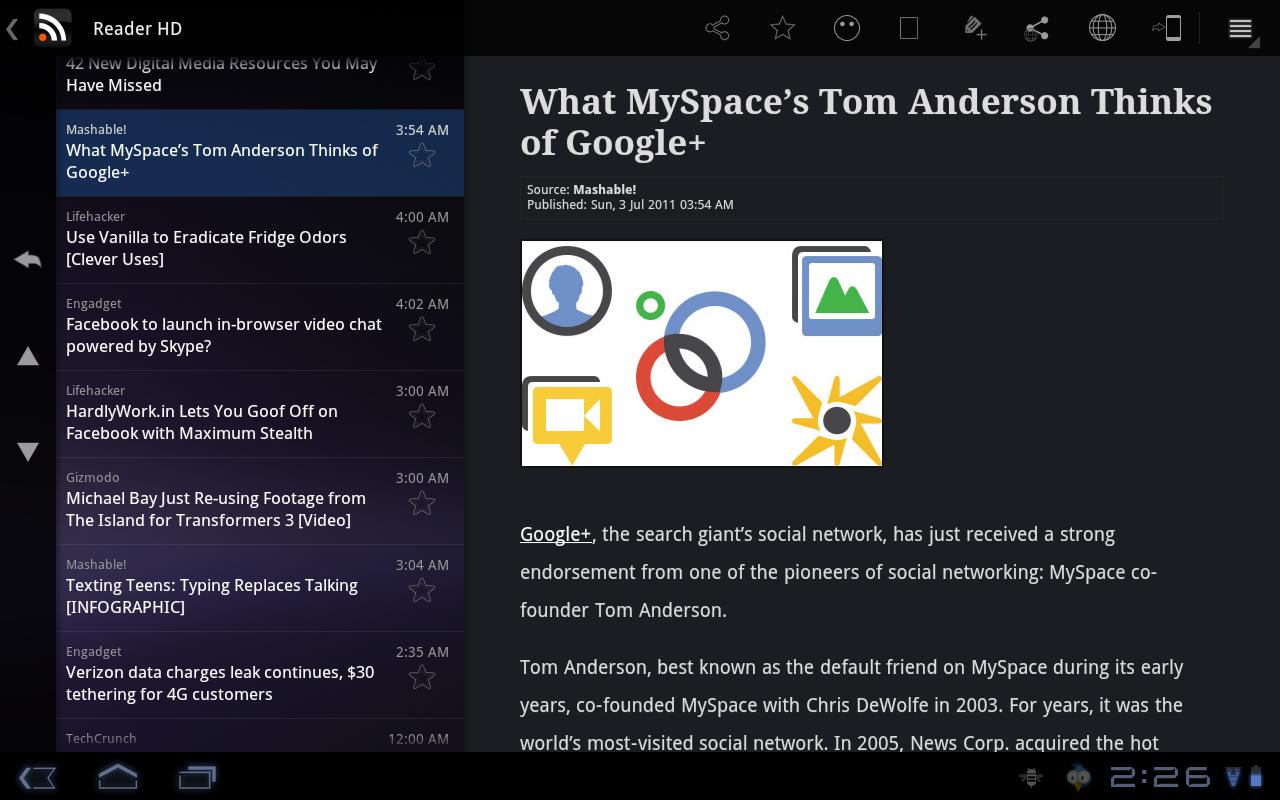Go to previous article with up triangle
Viewport: 1280px width, 800px height.
[x=28, y=356]
